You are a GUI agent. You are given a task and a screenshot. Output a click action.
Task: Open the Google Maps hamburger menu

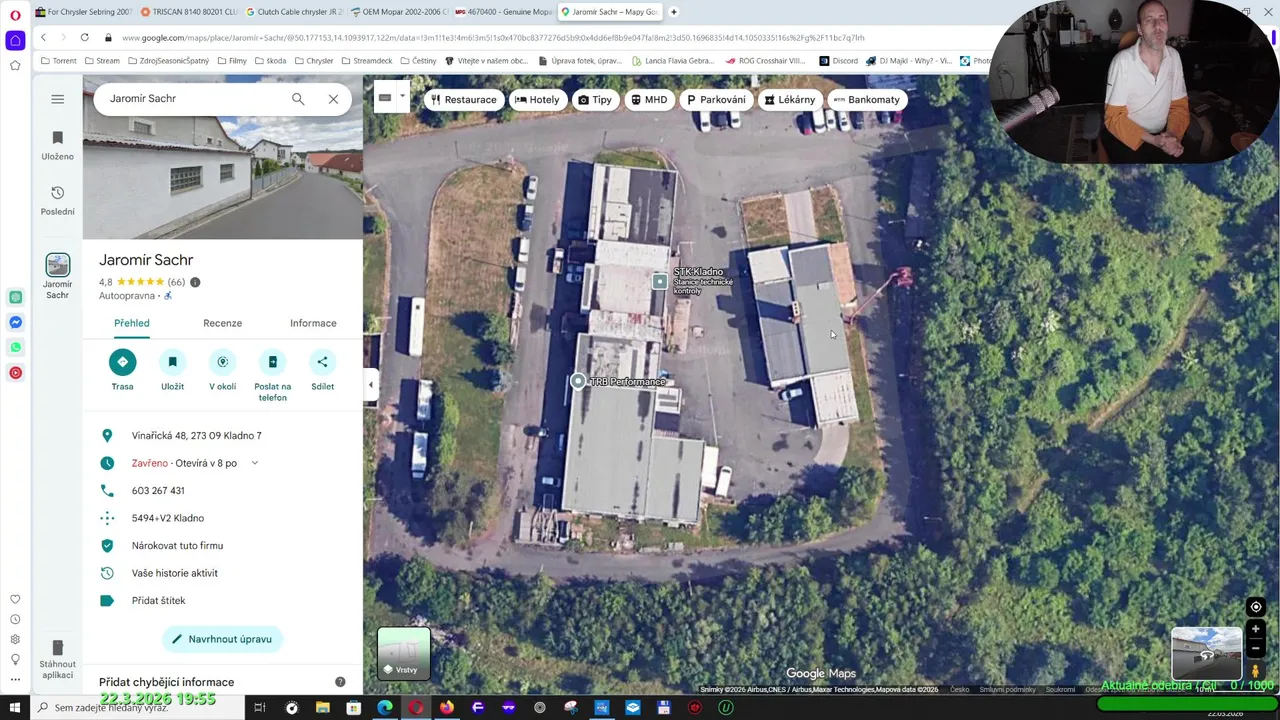(x=57, y=99)
